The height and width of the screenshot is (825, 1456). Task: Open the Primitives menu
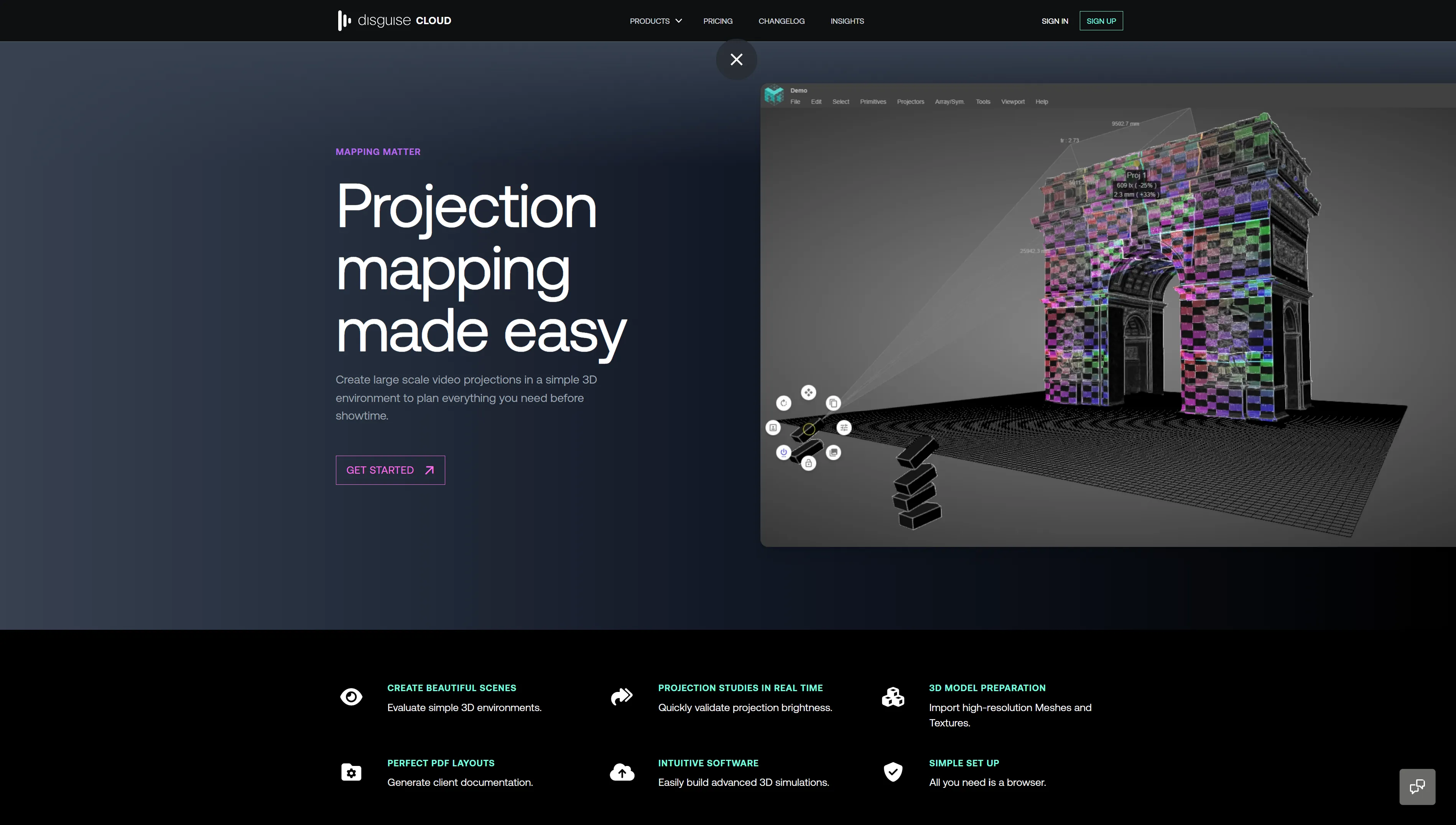(873, 101)
